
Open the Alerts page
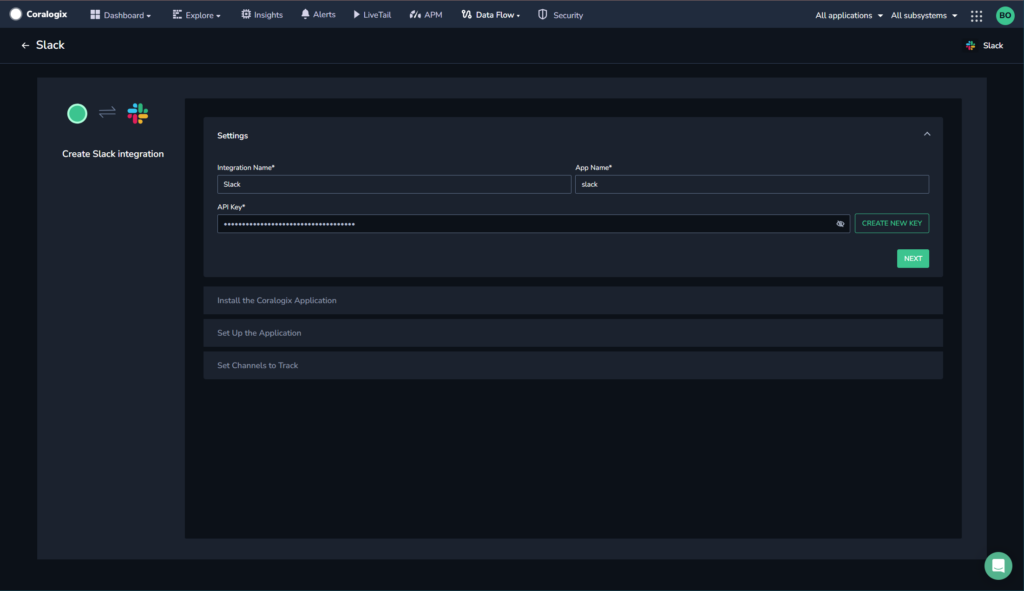tap(318, 14)
